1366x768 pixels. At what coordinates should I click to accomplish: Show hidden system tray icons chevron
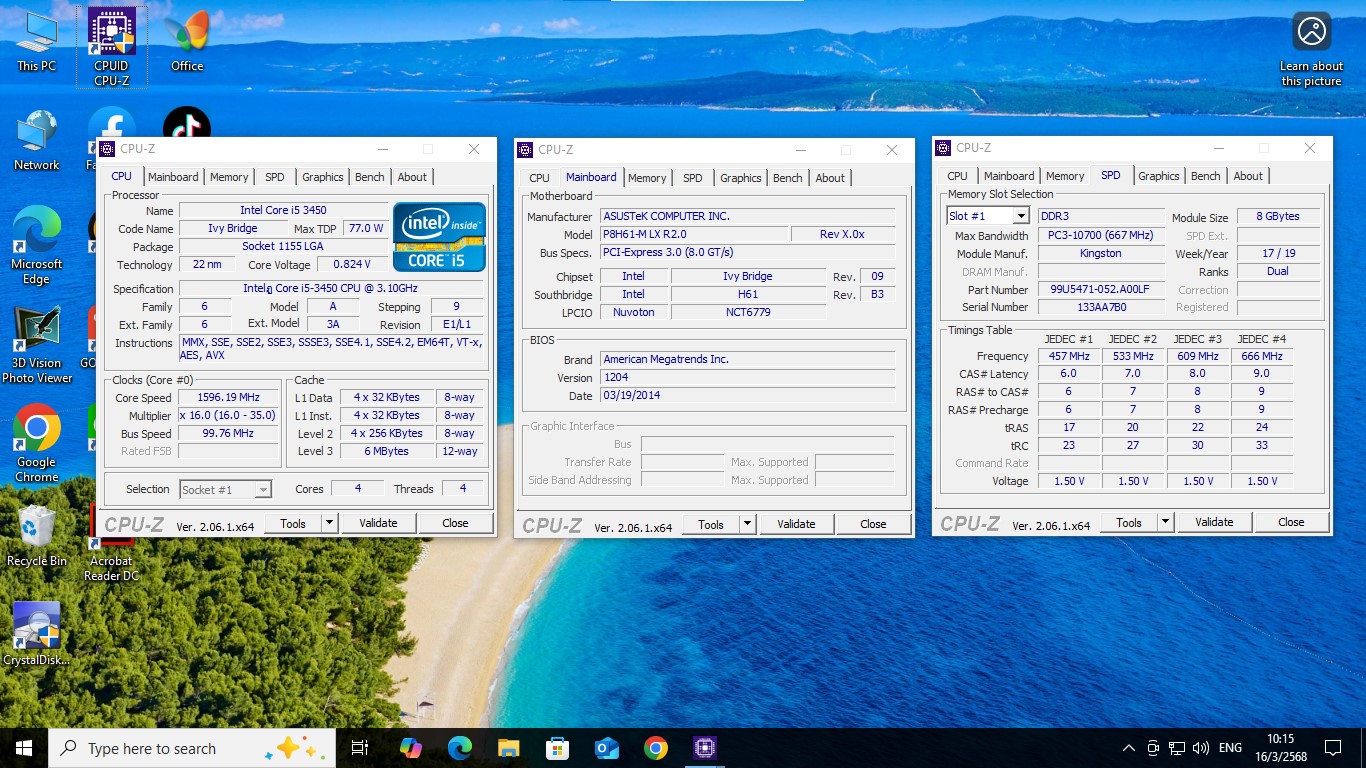point(1129,748)
